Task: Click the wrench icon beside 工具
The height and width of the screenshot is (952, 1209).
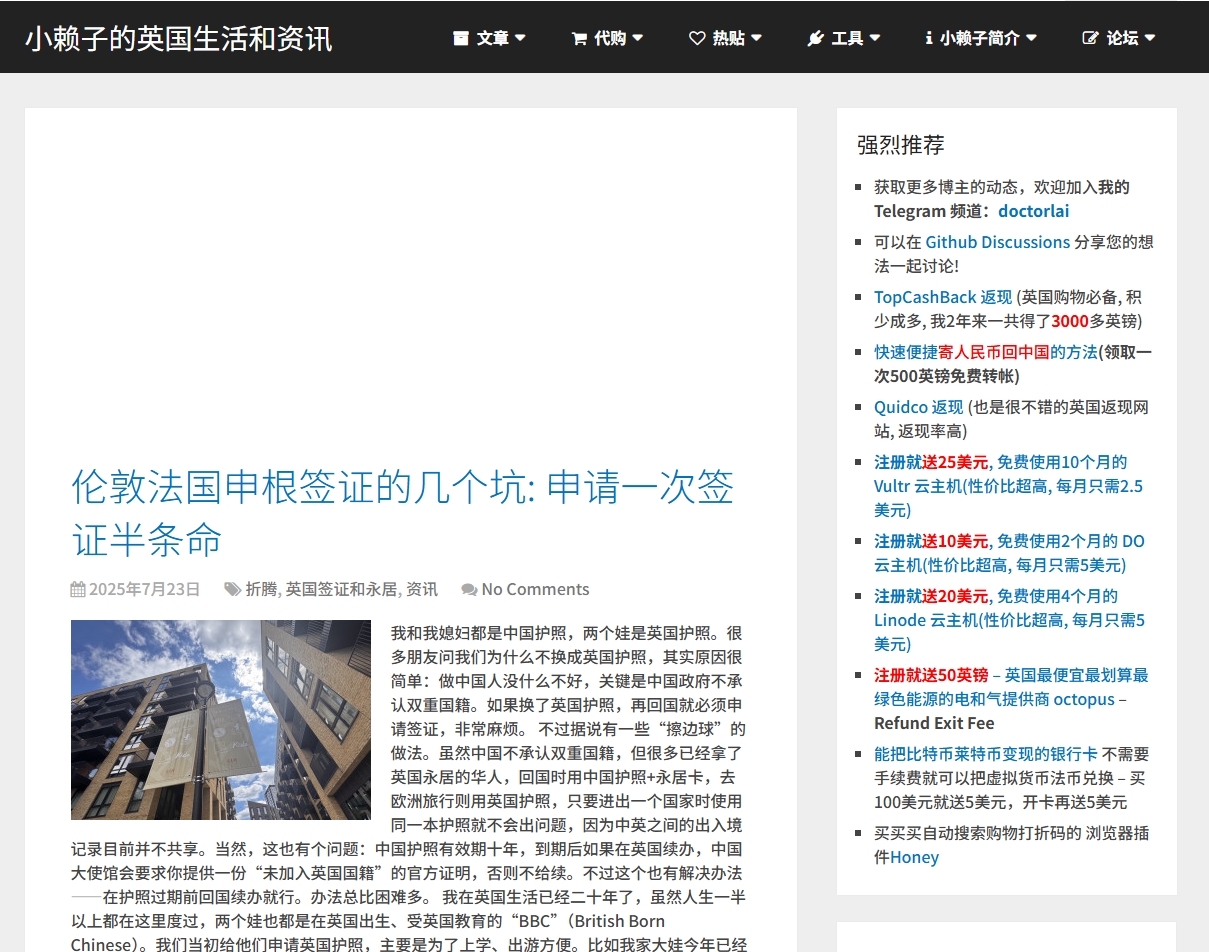Action: pos(816,38)
